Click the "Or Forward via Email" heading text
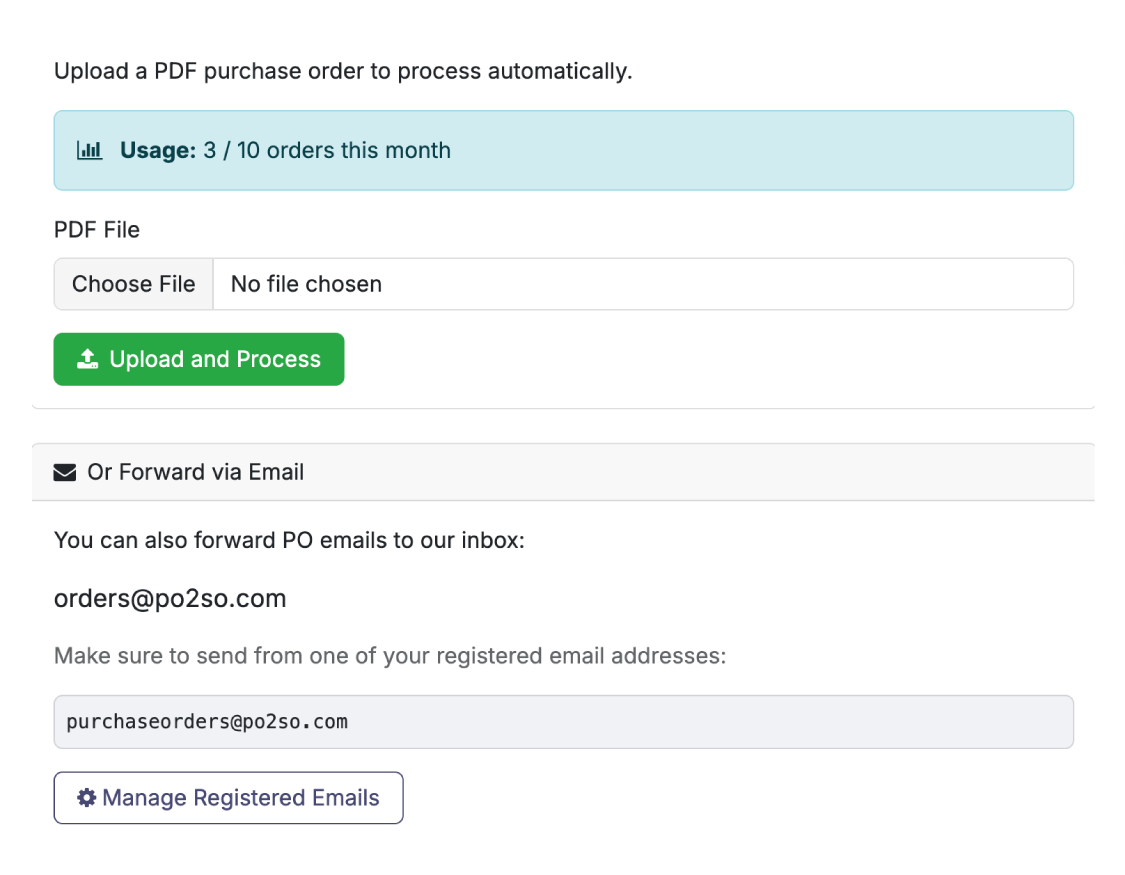The height and width of the screenshot is (875, 1125). tap(196, 472)
